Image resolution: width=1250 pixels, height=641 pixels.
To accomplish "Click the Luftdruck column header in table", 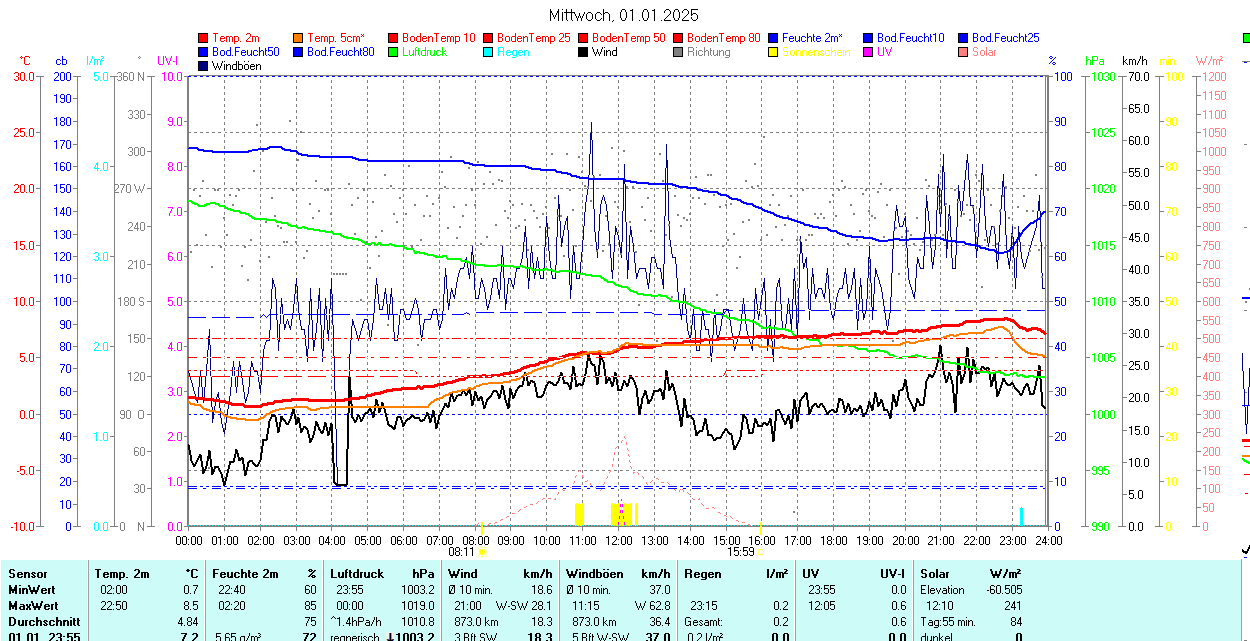I will click(x=357, y=574).
